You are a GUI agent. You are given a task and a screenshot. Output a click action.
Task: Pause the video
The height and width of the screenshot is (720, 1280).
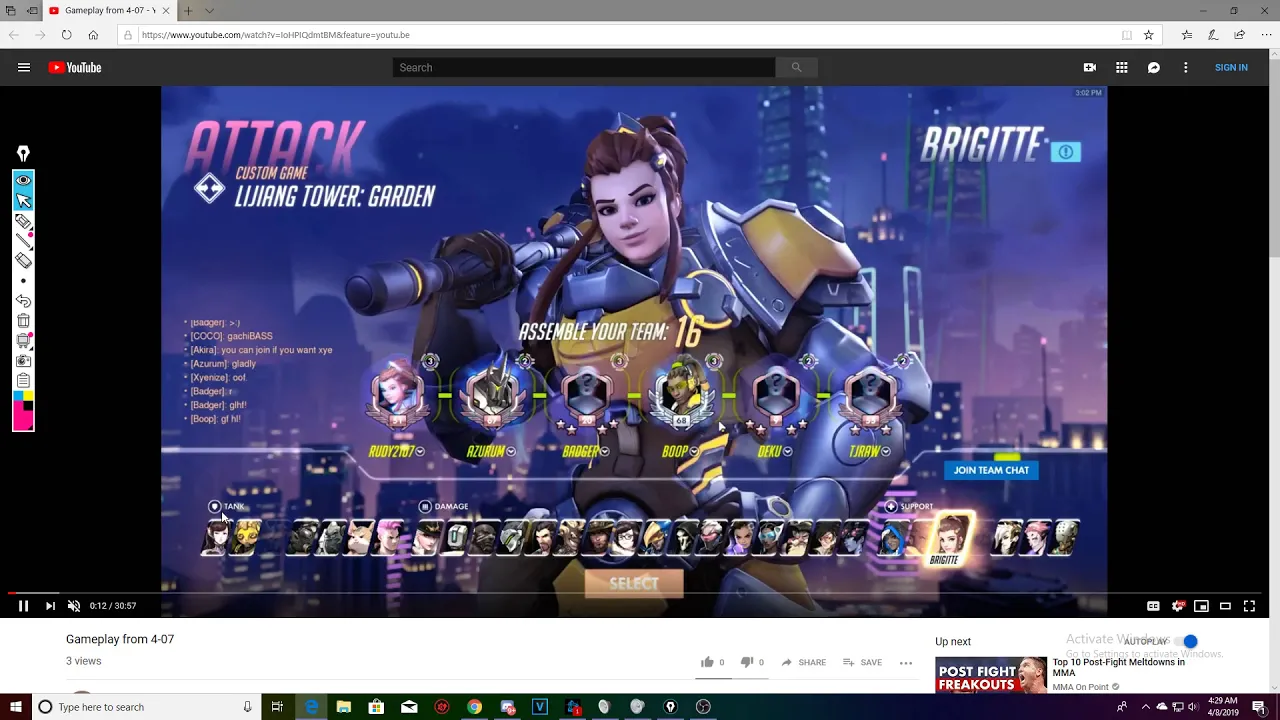(23, 606)
